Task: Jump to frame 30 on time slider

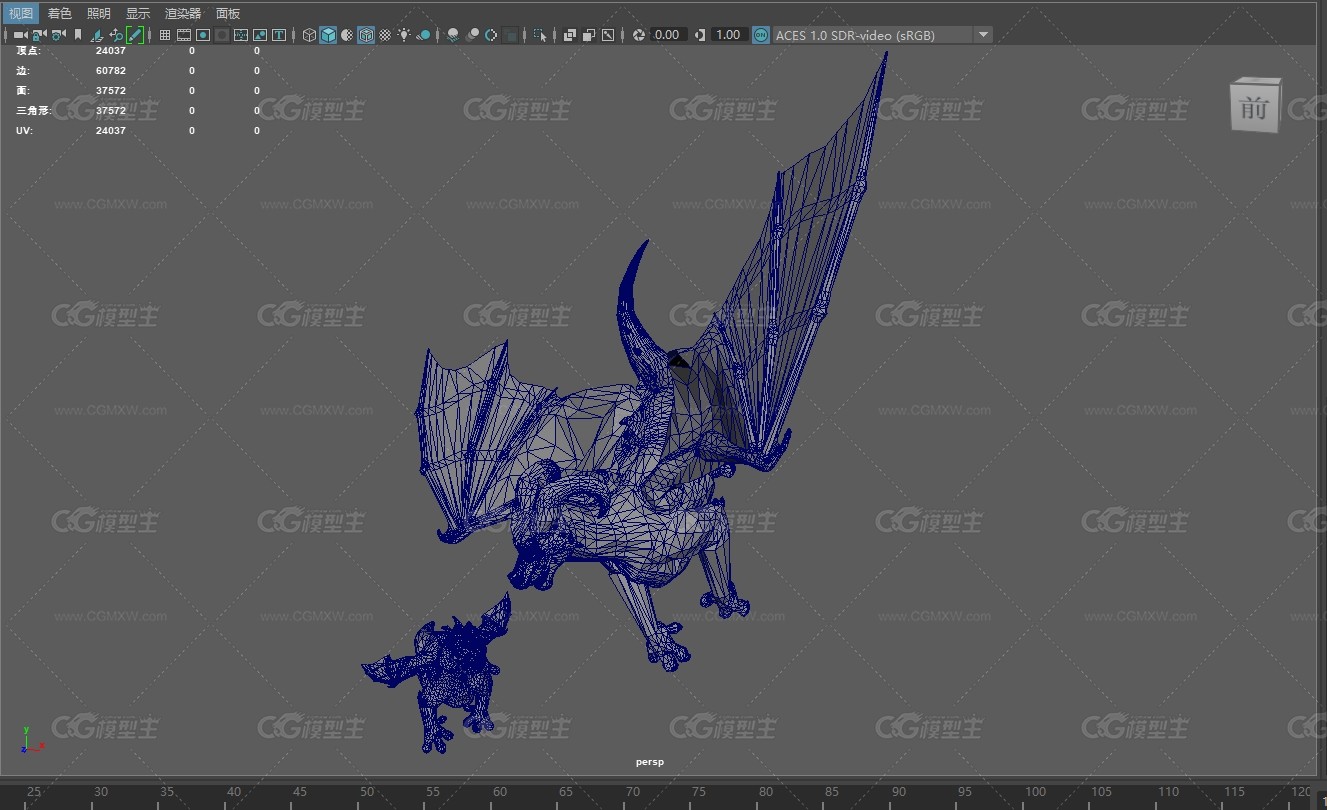Action: (x=100, y=794)
